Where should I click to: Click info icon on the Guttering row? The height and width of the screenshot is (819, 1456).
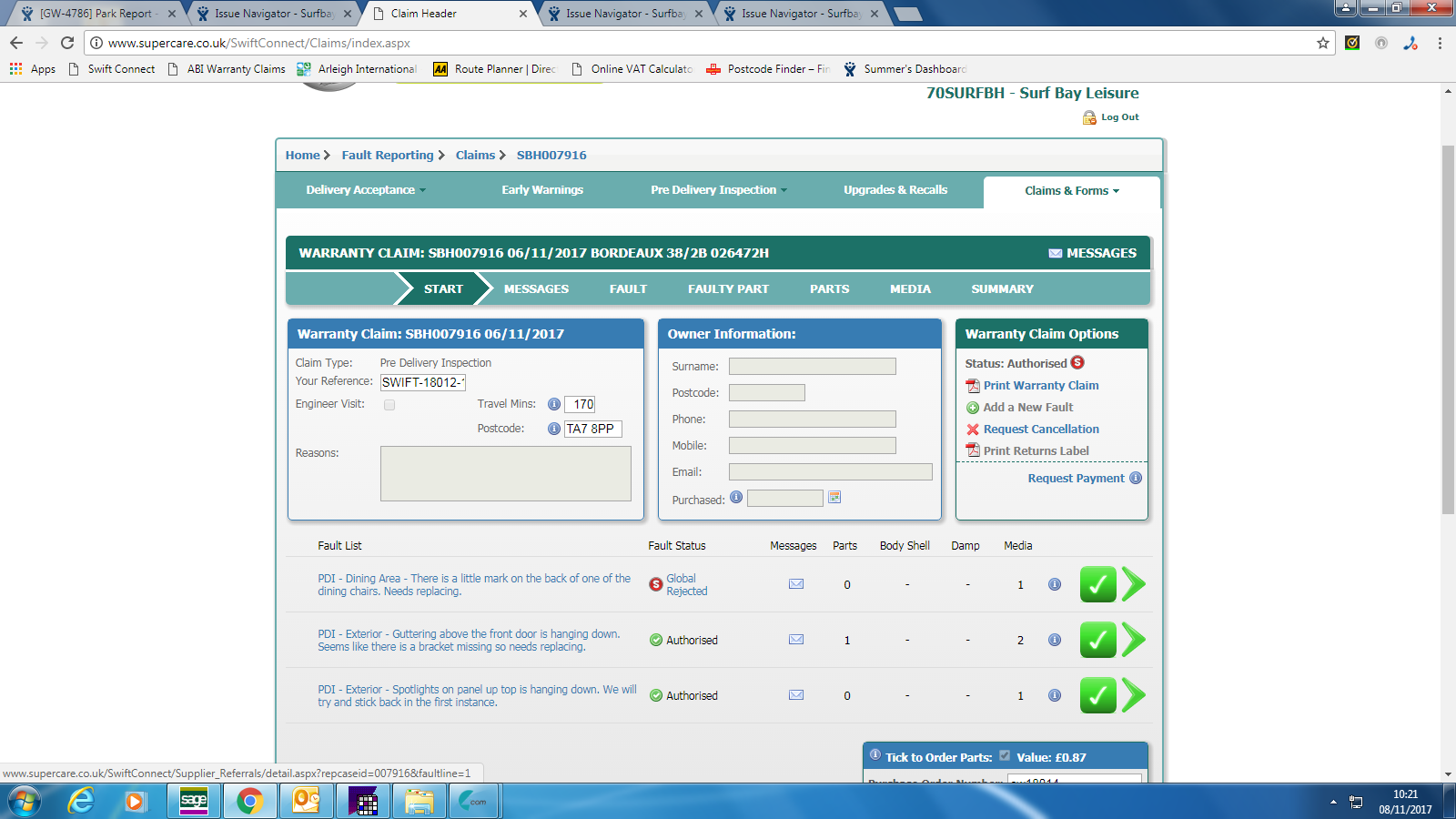pyautogui.click(x=1055, y=640)
